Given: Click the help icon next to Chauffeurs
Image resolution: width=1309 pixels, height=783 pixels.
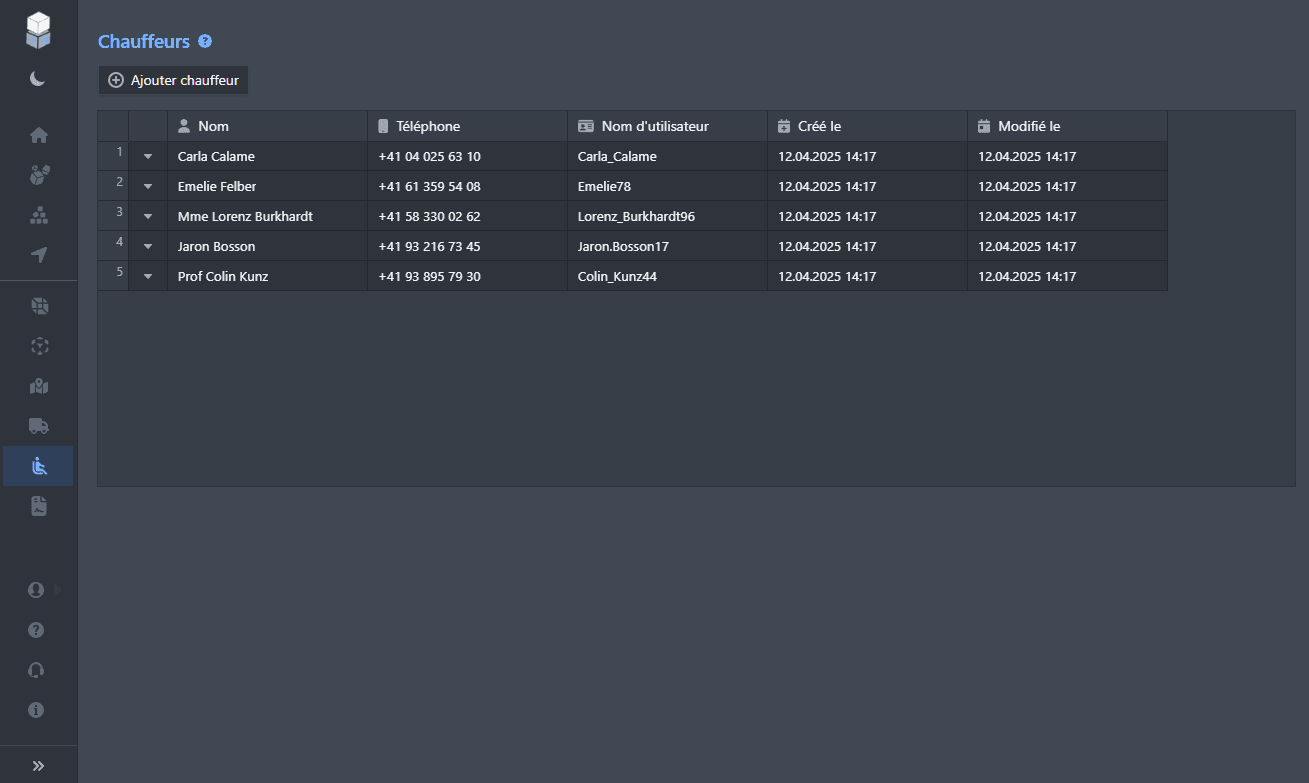Looking at the screenshot, I should coord(205,41).
